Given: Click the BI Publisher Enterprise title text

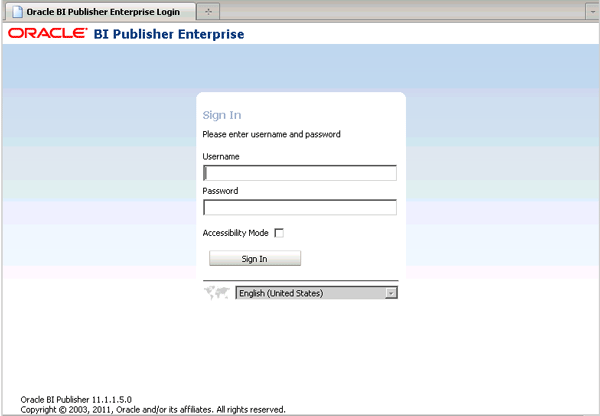Looking at the screenshot, I should [x=169, y=34].
